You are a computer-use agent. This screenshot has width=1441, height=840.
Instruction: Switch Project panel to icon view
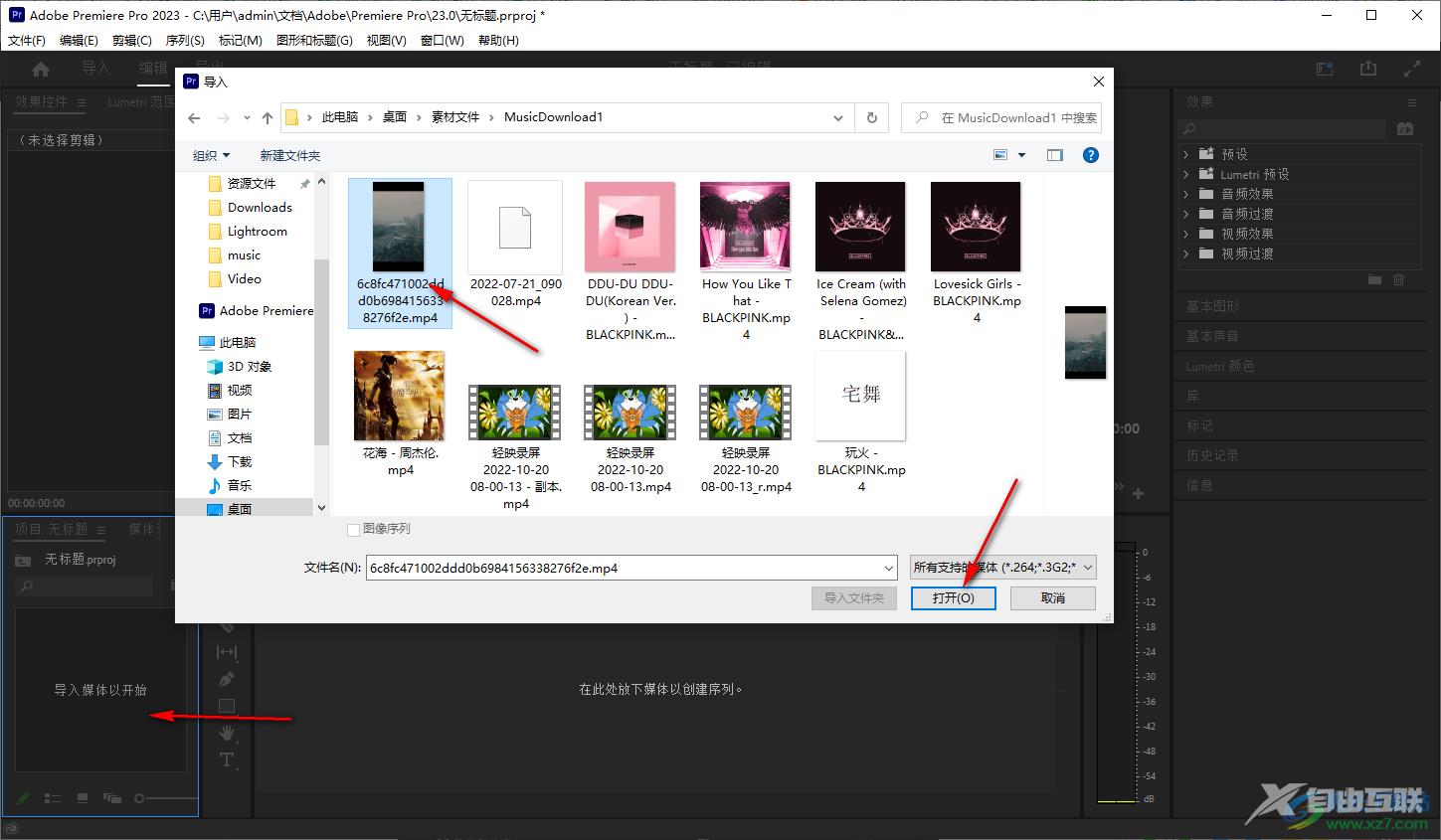(x=83, y=798)
